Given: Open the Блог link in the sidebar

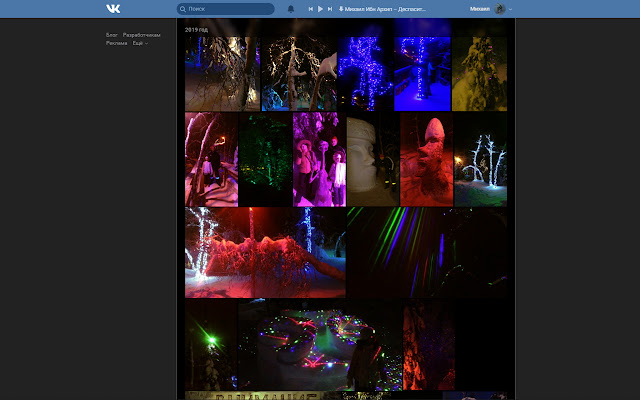Looking at the screenshot, I should tap(112, 35).
